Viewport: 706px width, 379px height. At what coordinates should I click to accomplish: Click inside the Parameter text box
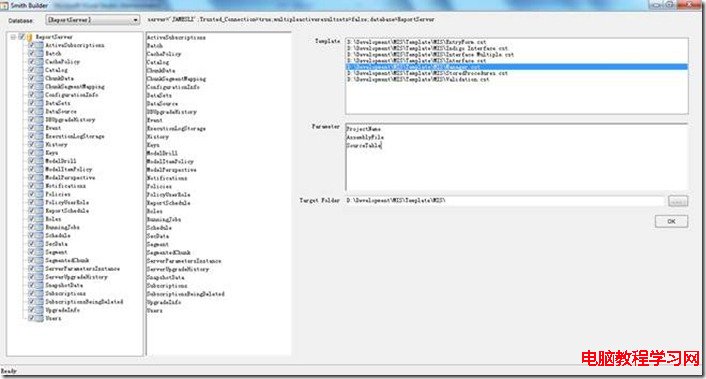[516, 157]
